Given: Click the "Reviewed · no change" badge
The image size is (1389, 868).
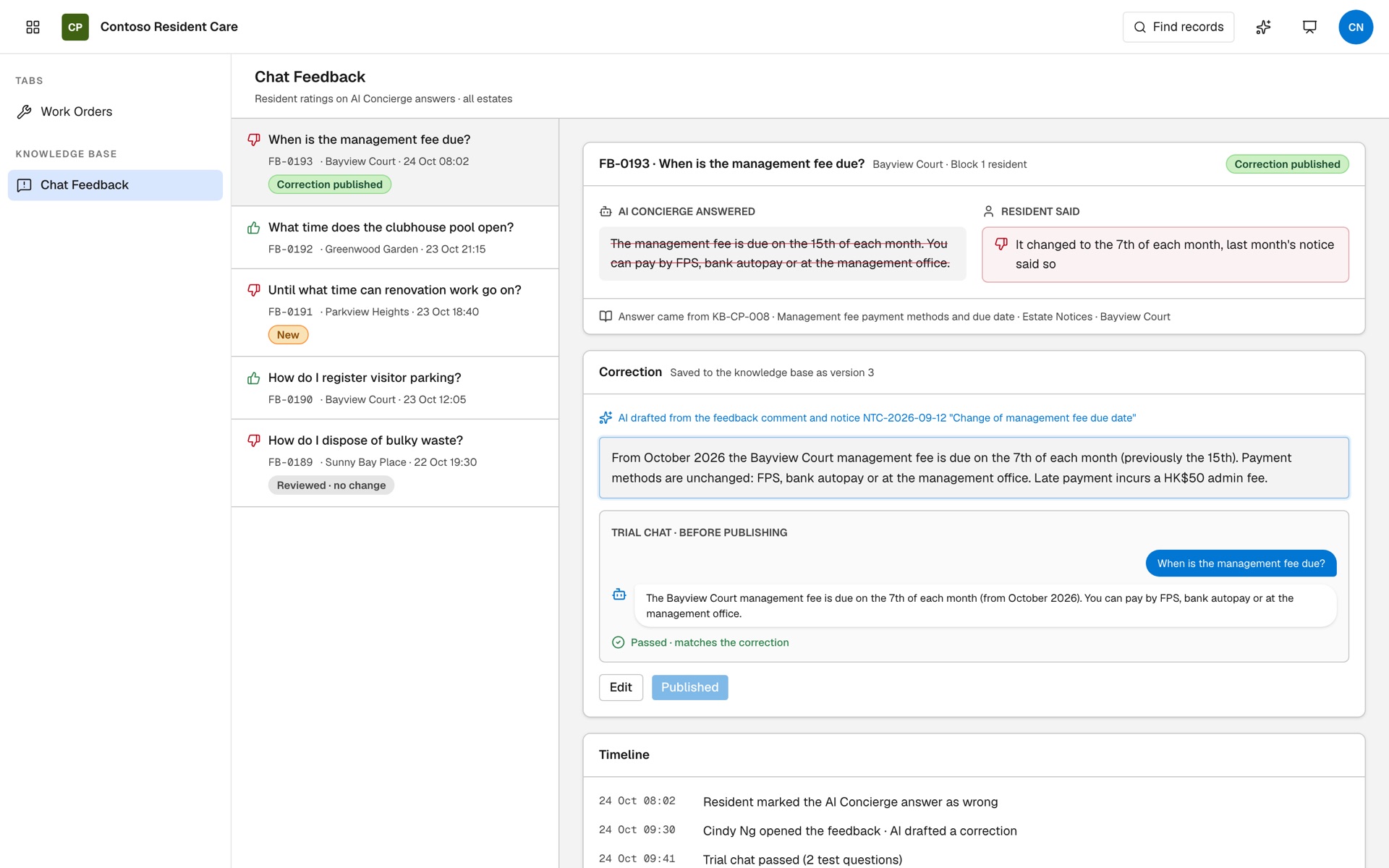Looking at the screenshot, I should [331, 485].
